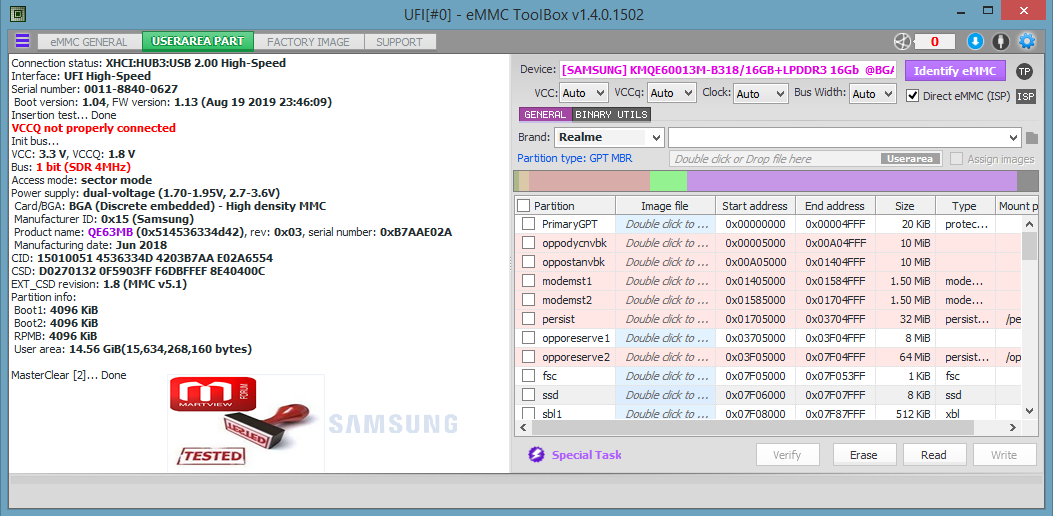The image size is (1053, 516).
Task: Check the opporeserve2 partition checkbox
Action: [529, 356]
